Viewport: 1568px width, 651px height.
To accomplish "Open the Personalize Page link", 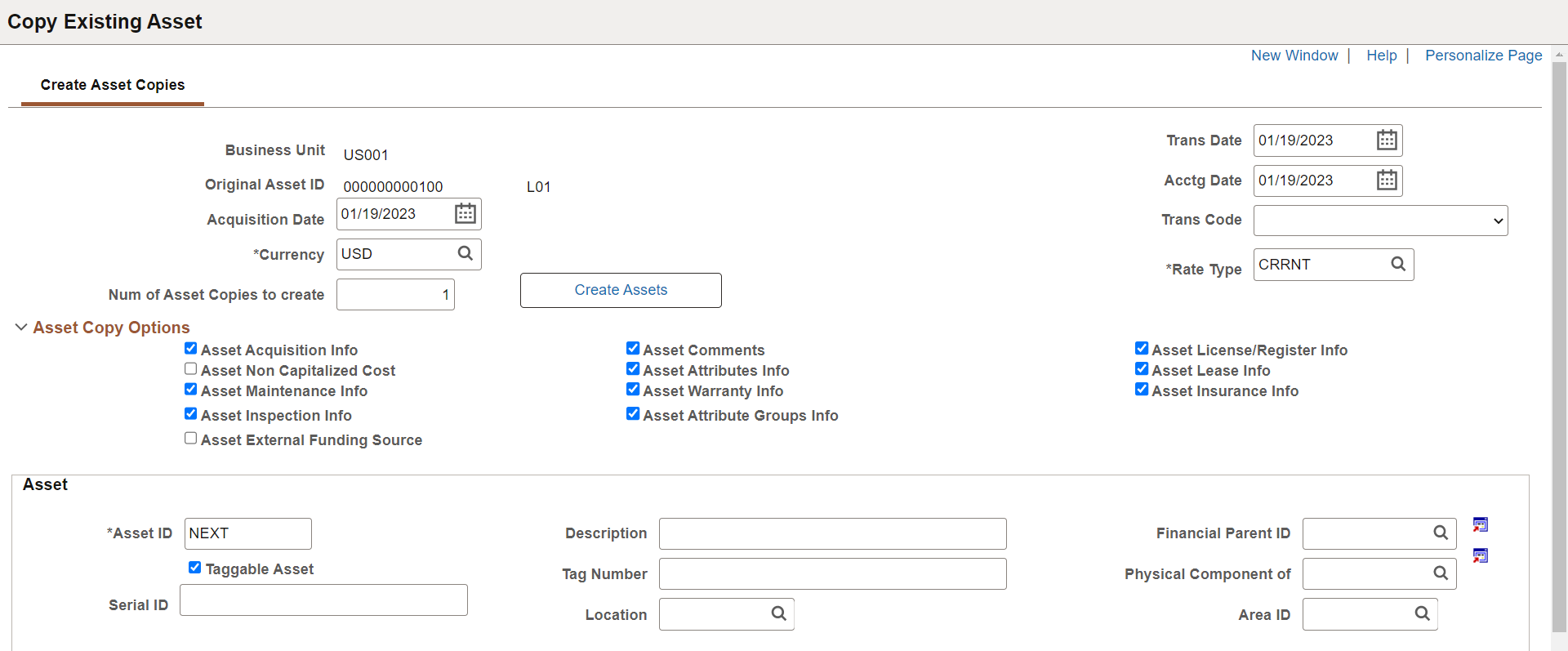I will (x=1483, y=56).
